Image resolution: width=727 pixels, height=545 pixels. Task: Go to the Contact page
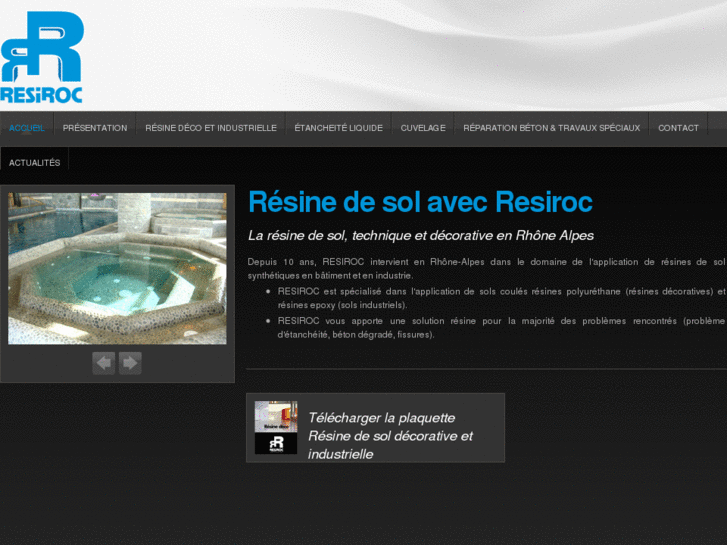[678, 128]
